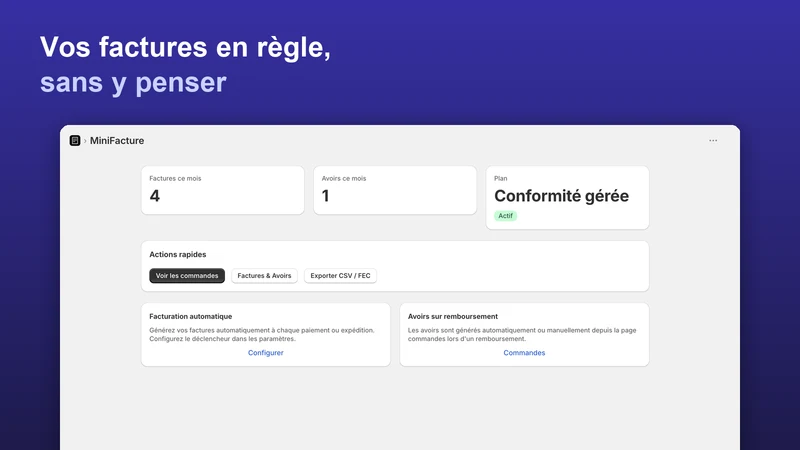Follow the Commandes link
This screenshot has height=450, width=800.
click(524, 353)
